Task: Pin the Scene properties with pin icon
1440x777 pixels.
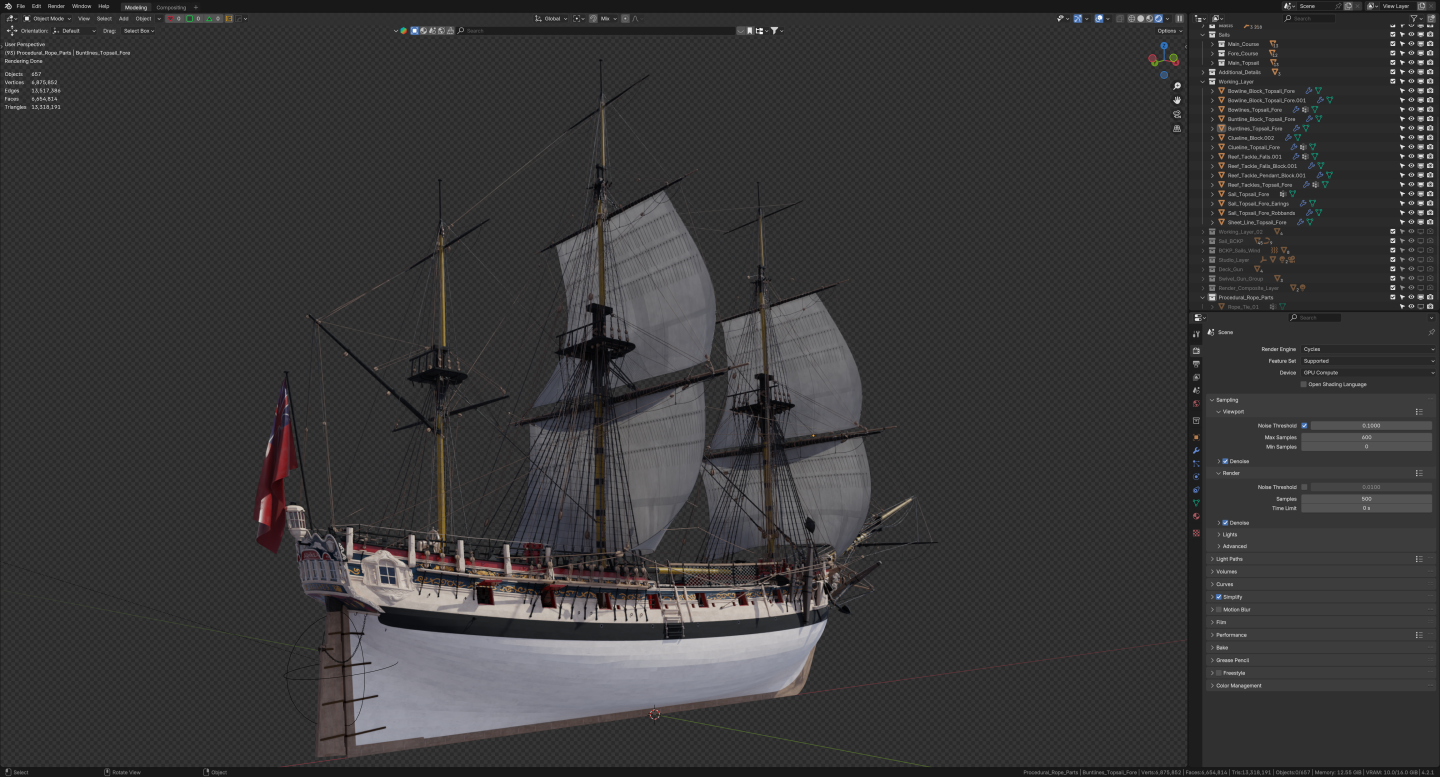Action: (1431, 332)
